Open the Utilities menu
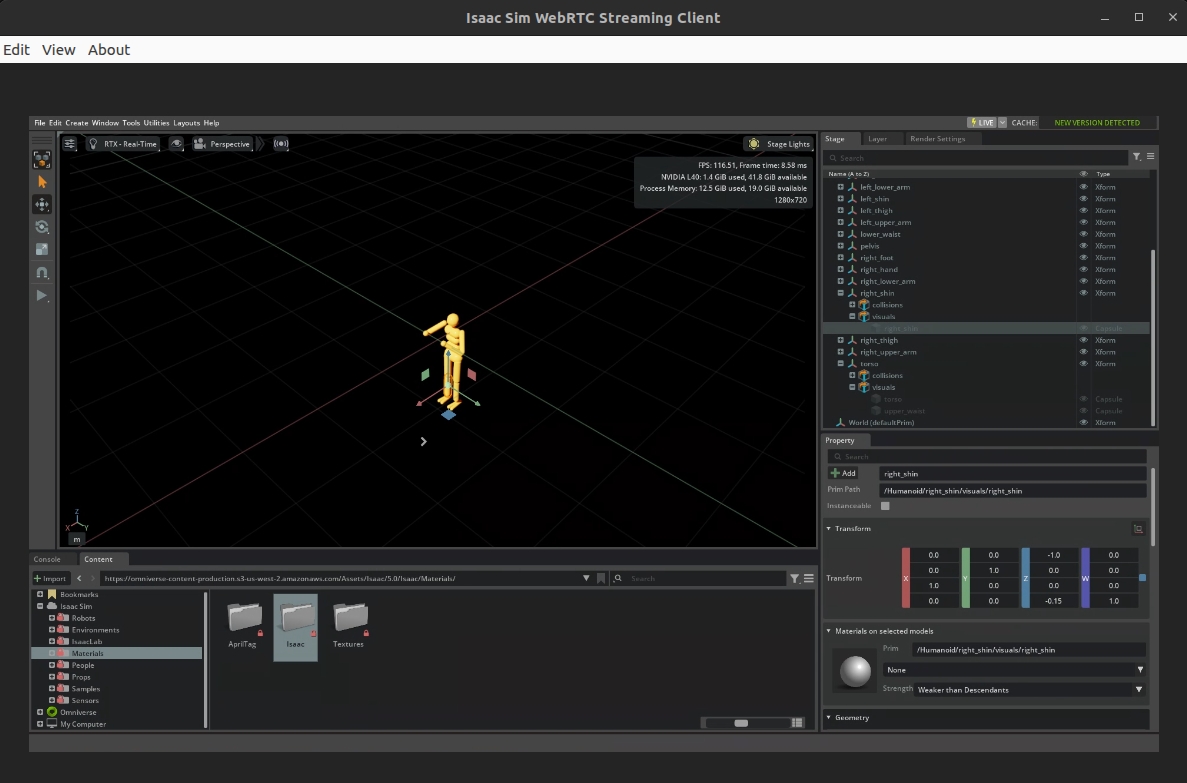 156,123
